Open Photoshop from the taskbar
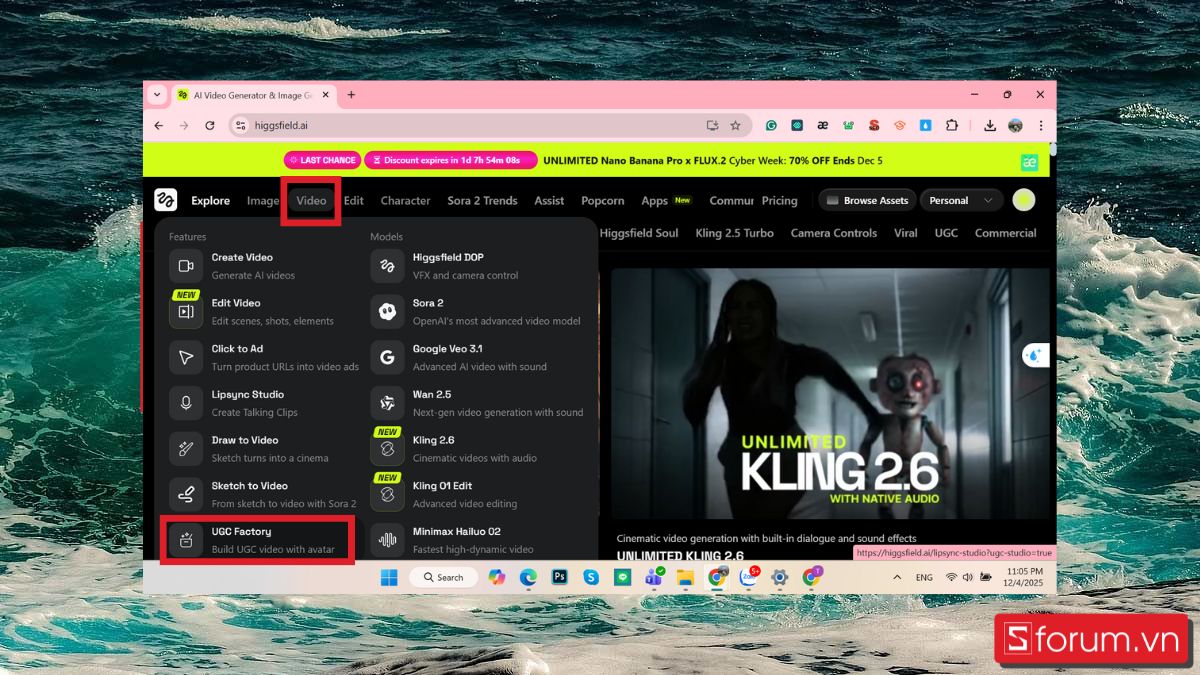This screenshot has height=675, width=1200. point(560,577)
